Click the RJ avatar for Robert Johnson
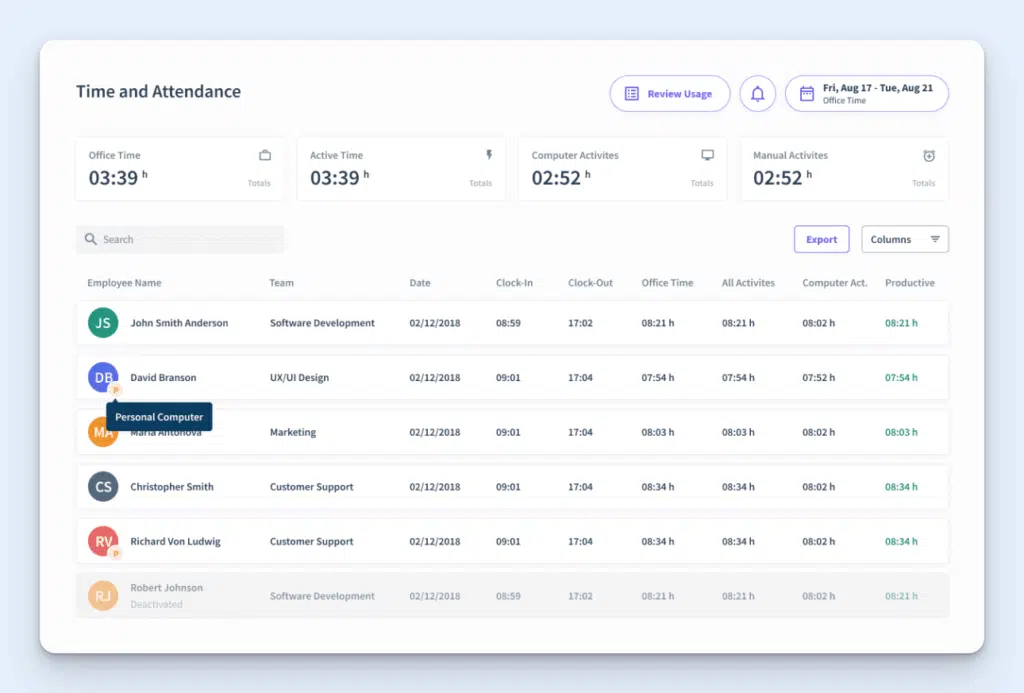 click(102, 596)
